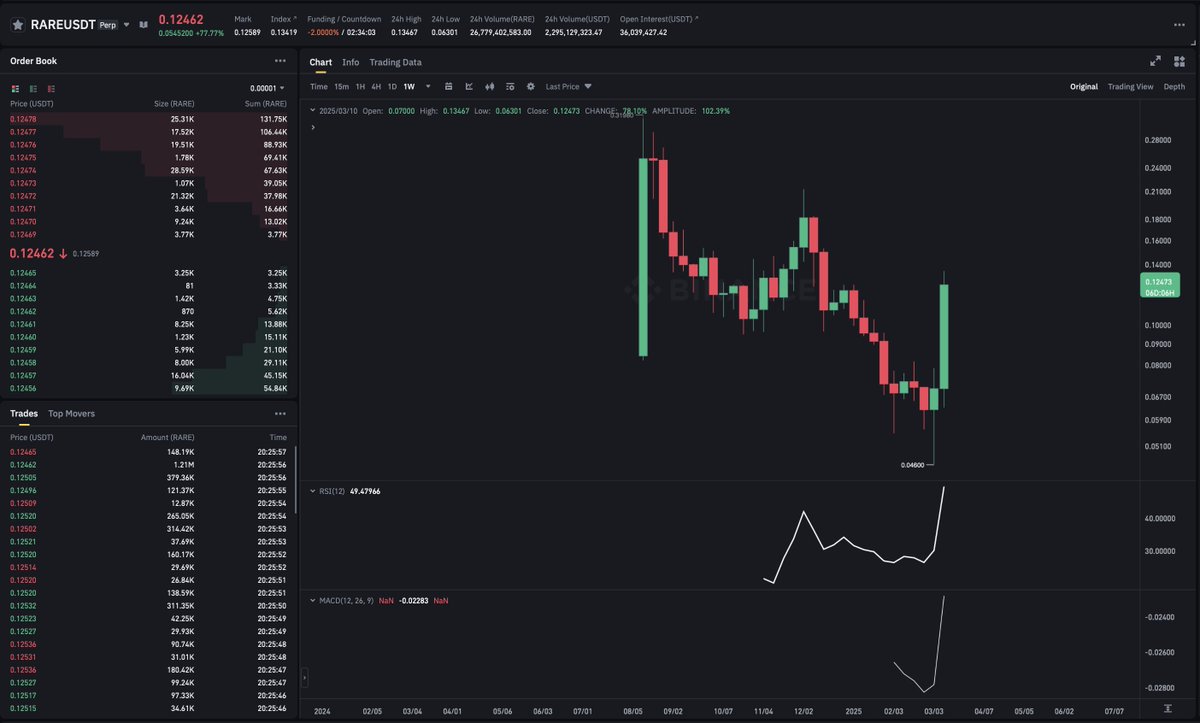1200x723 pixels.
Task: Expand the chart to fullscreen
Action: pyautogui.click(x=1156, y=61)
